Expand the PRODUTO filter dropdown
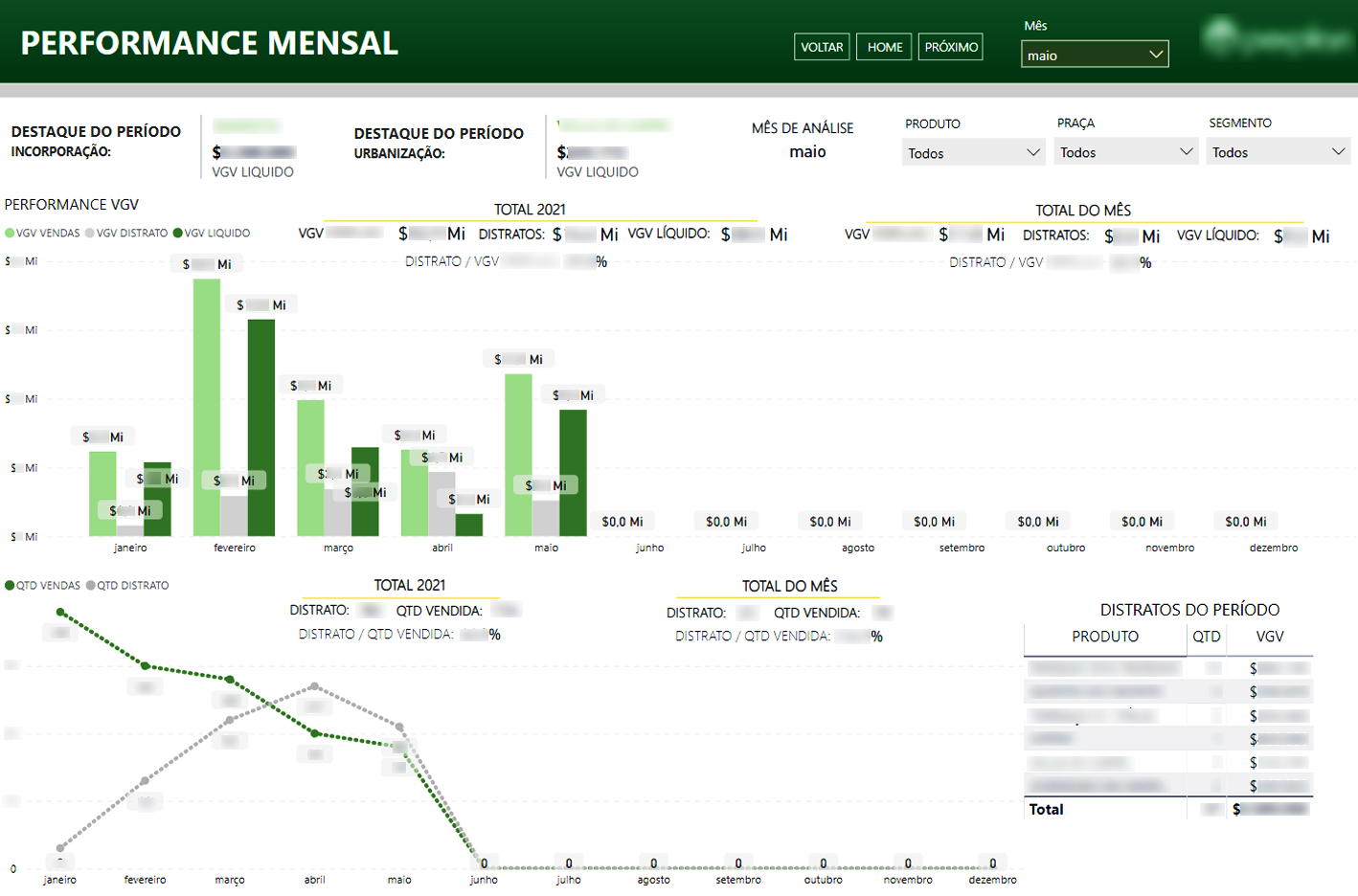Viewport: 1358px width, 896px height. click(973, 153)
